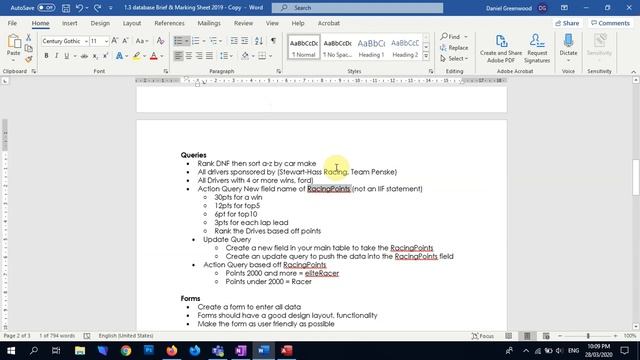Click the Share button

tap(567, 23)
